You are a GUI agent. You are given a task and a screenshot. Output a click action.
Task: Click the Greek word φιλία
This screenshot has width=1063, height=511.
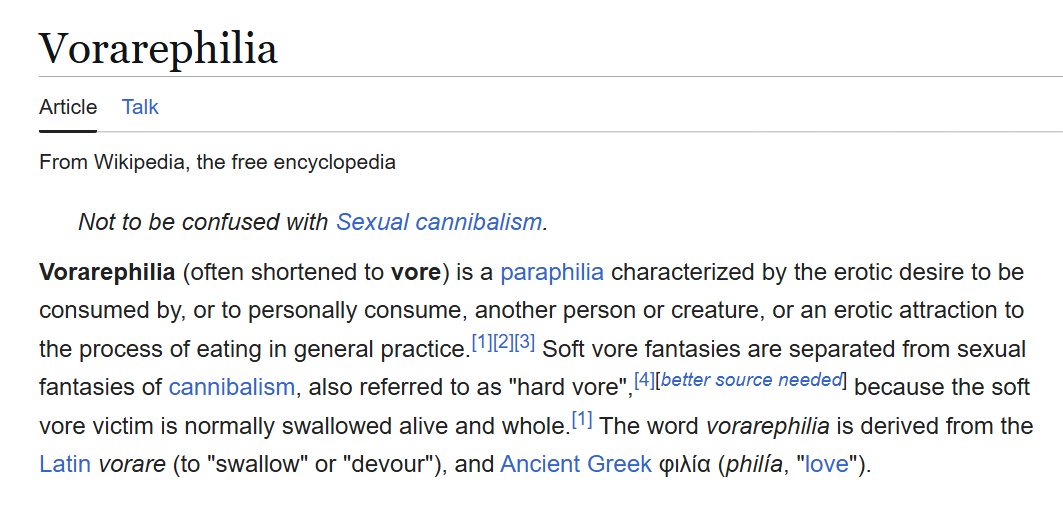point(685,464)
